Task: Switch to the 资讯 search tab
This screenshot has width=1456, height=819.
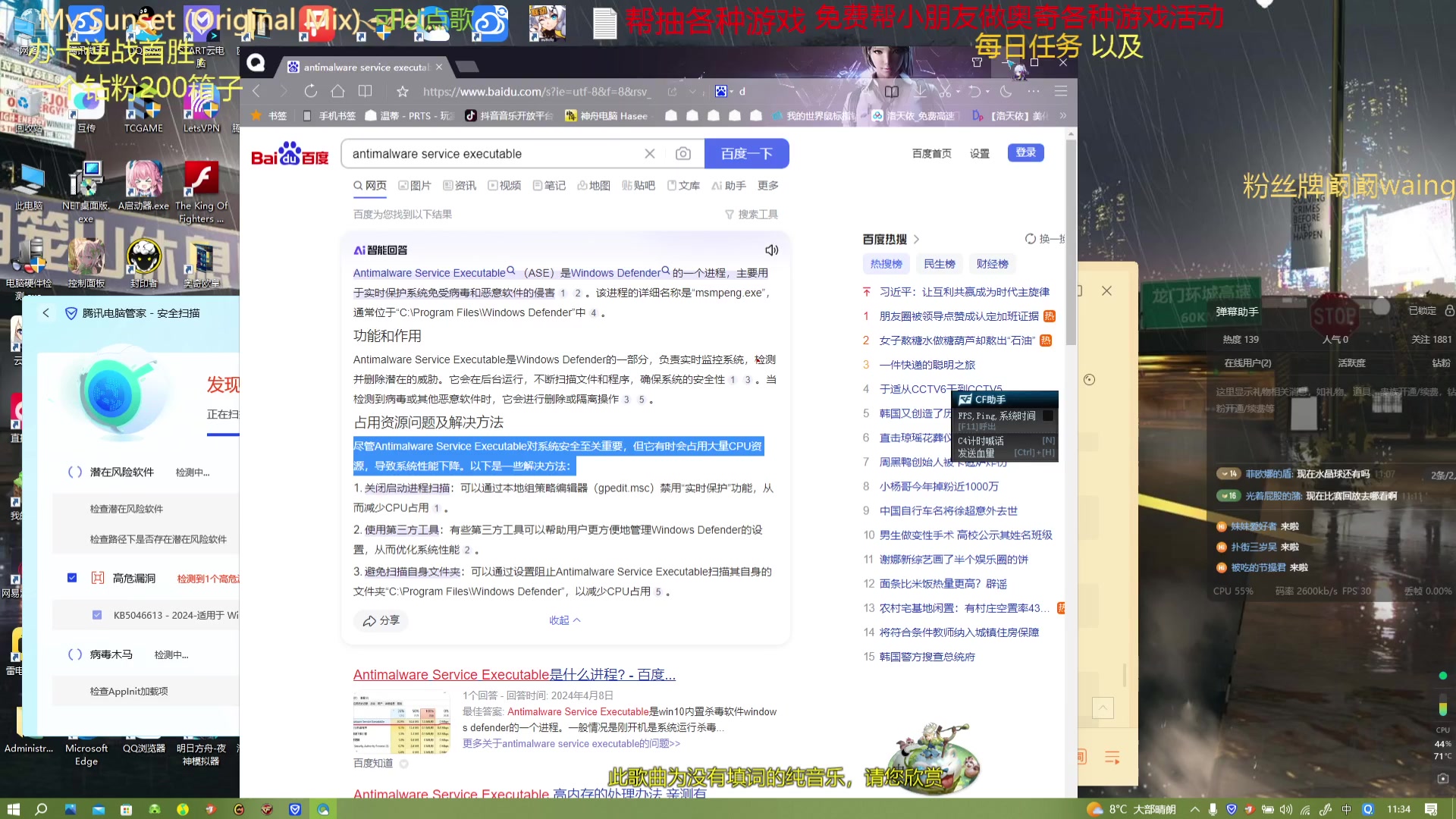Action: pos(460,186)
